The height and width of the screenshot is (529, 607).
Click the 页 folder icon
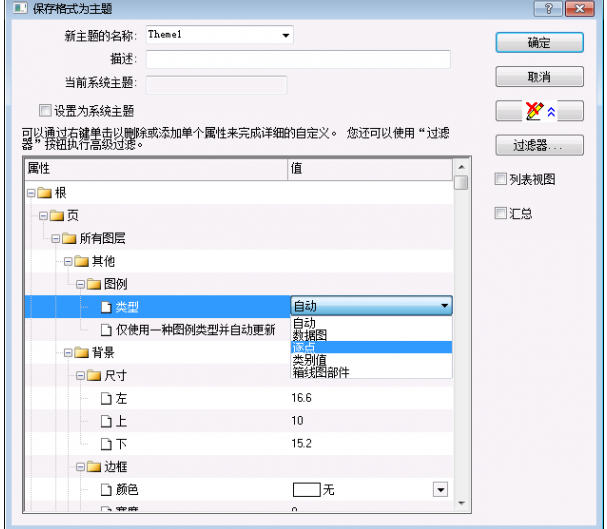coord(57,215)
